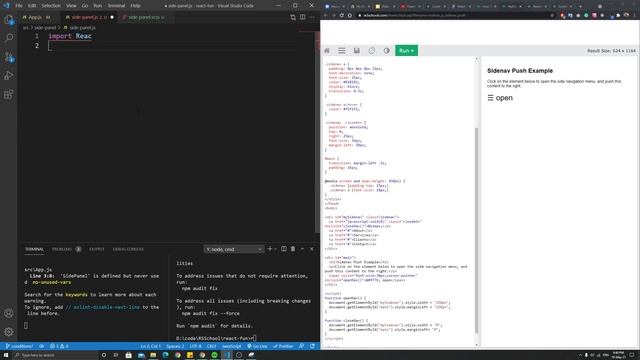This screenshot has width=640, height=360.
Task: Open the Extensions view in VS Code
Action: (x=9, y=95)
